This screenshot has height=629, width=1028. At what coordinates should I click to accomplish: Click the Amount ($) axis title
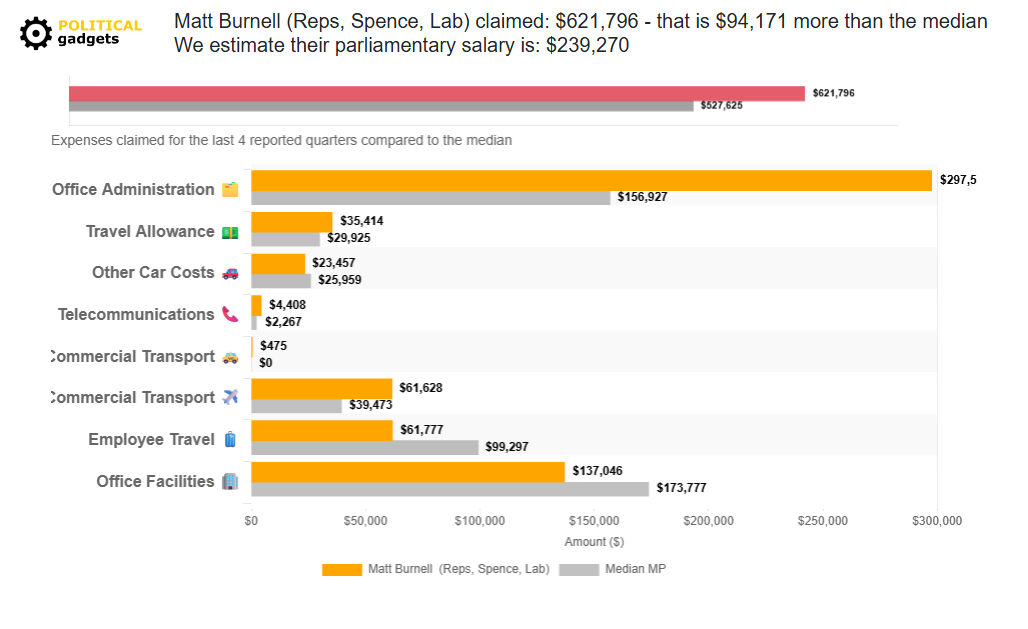[x=594, y=542]
